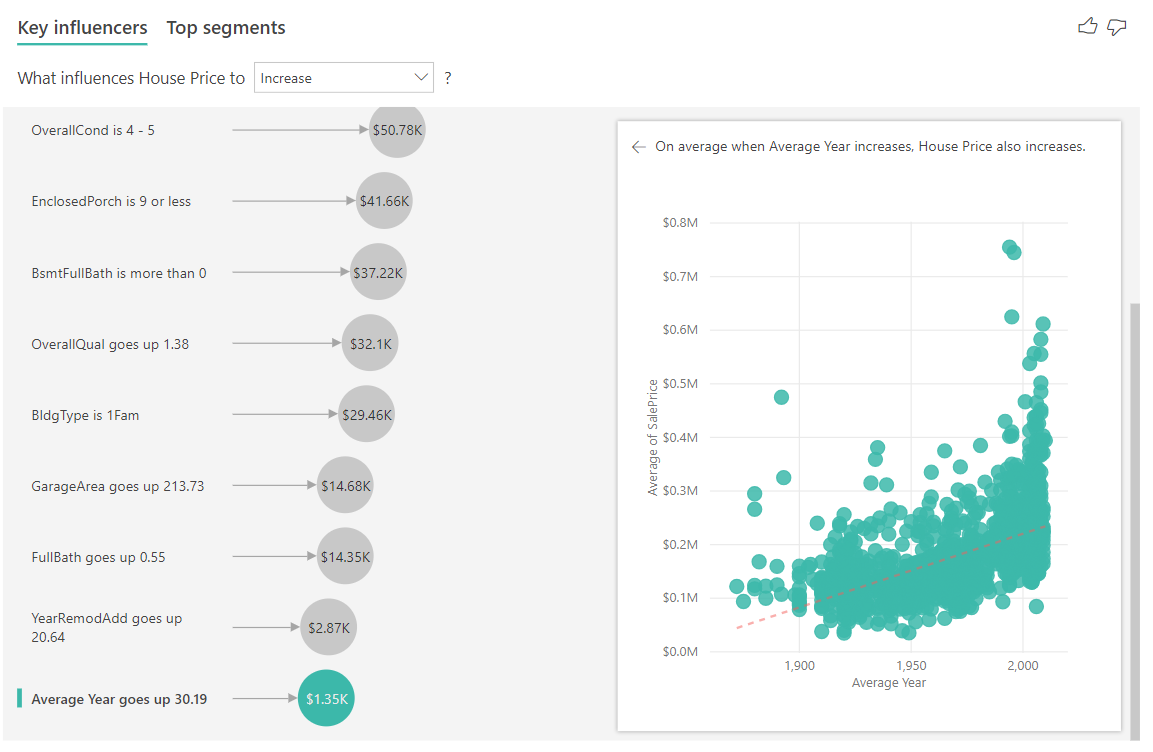Click the 1,950 x-axis label
The height and width of the screenshot is (752, 1153).
[x=911, y=665]
